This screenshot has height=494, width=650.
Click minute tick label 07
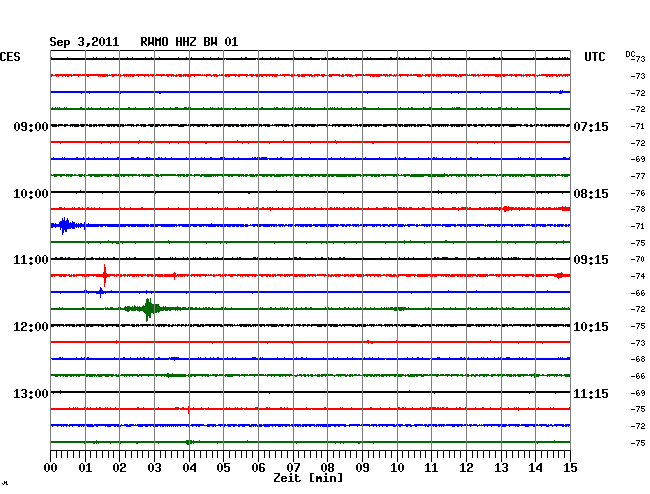coord(293,468)
